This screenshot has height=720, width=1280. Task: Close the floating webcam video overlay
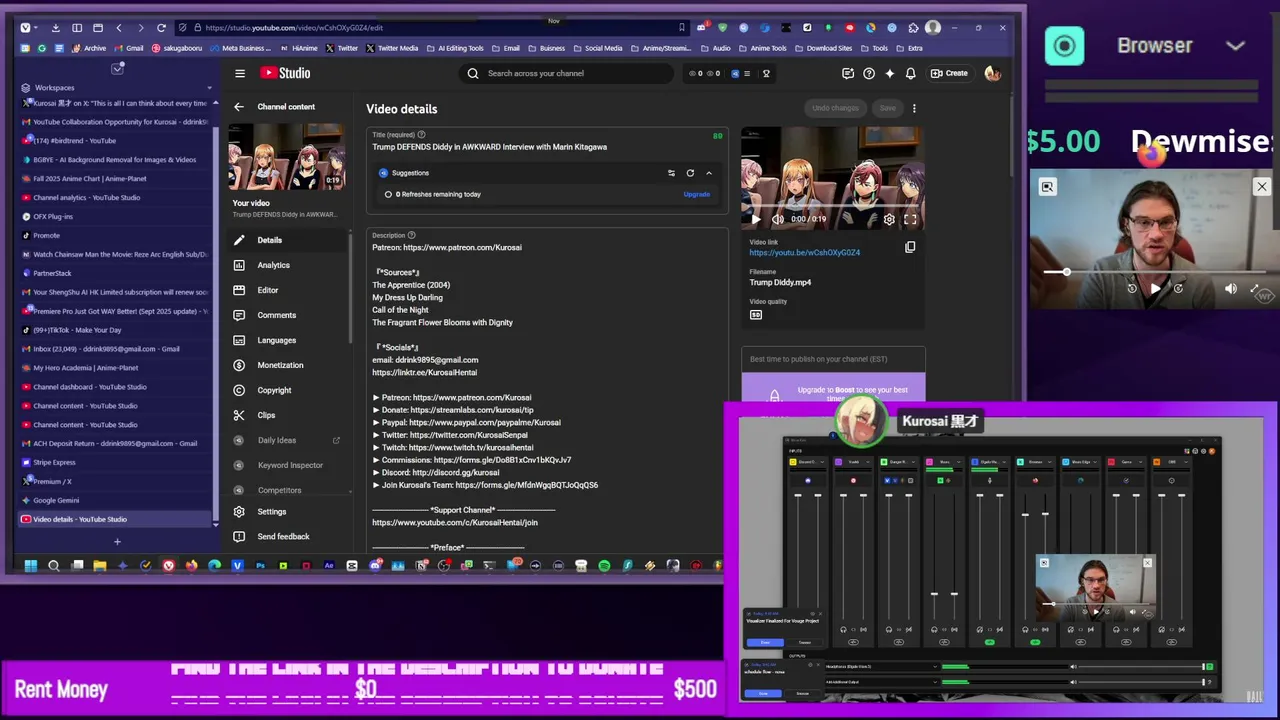tap(1262, 187)
